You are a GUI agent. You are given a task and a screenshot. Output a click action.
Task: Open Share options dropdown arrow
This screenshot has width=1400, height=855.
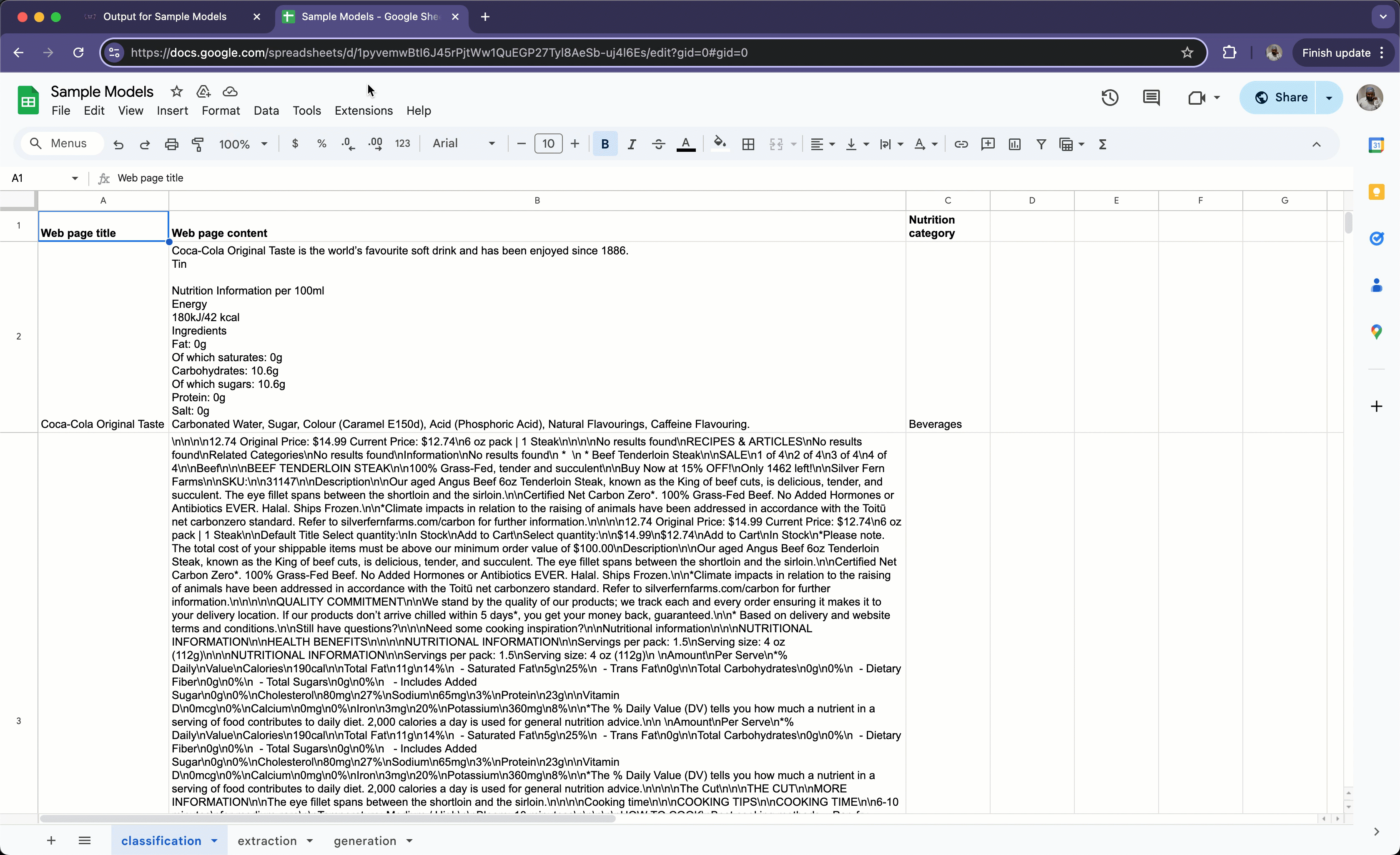(1329, 98)
